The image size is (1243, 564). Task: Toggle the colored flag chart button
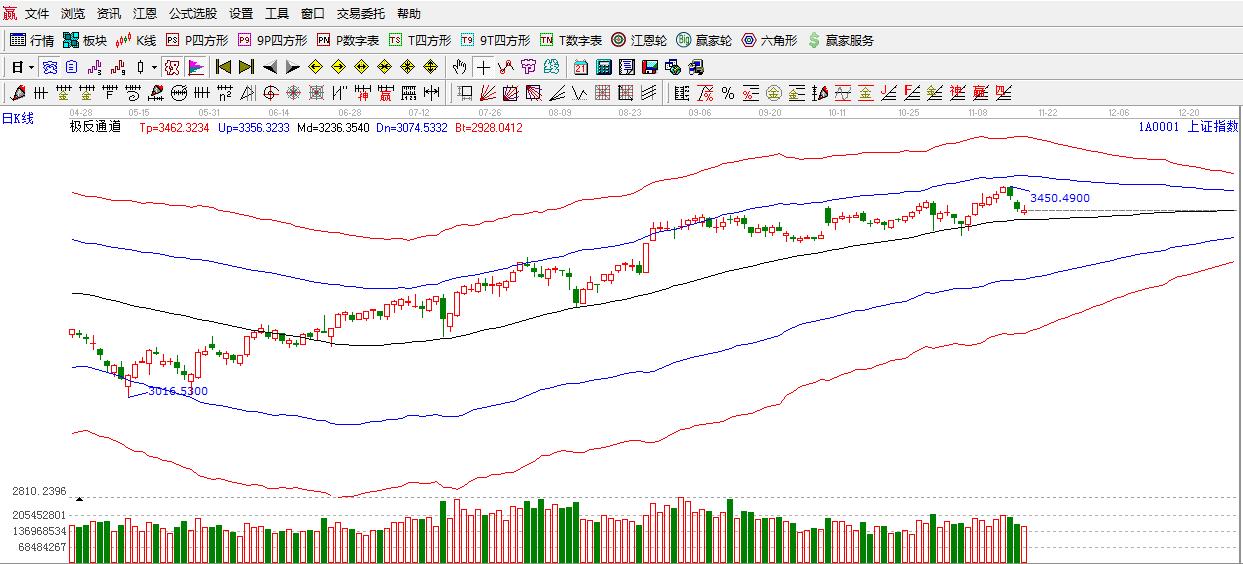pyautogui.click(x=196, y=67)
